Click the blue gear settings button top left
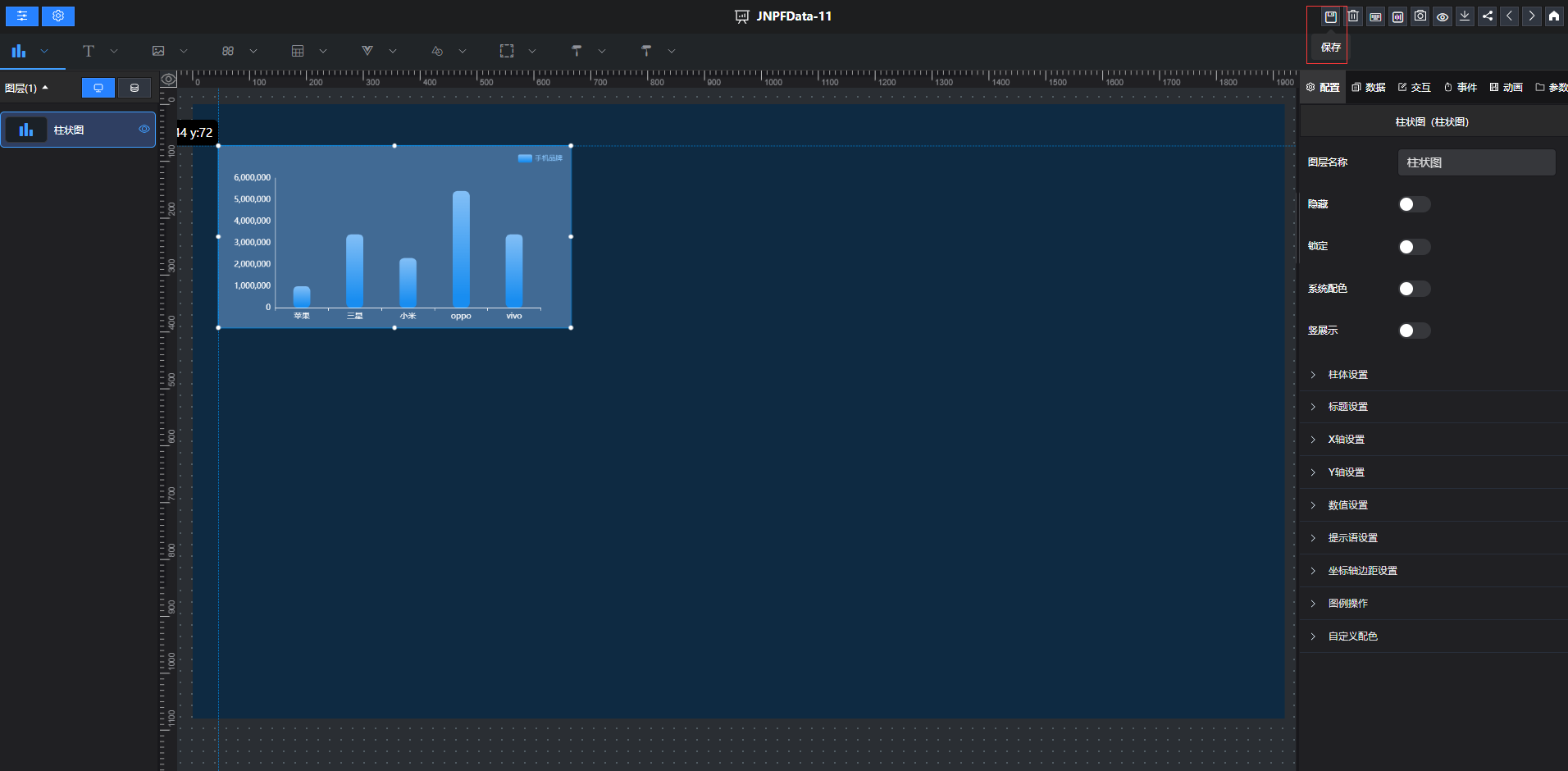The width and height of the screenshot is (1568, 771). pyautogui.click(x=58, y=16)
